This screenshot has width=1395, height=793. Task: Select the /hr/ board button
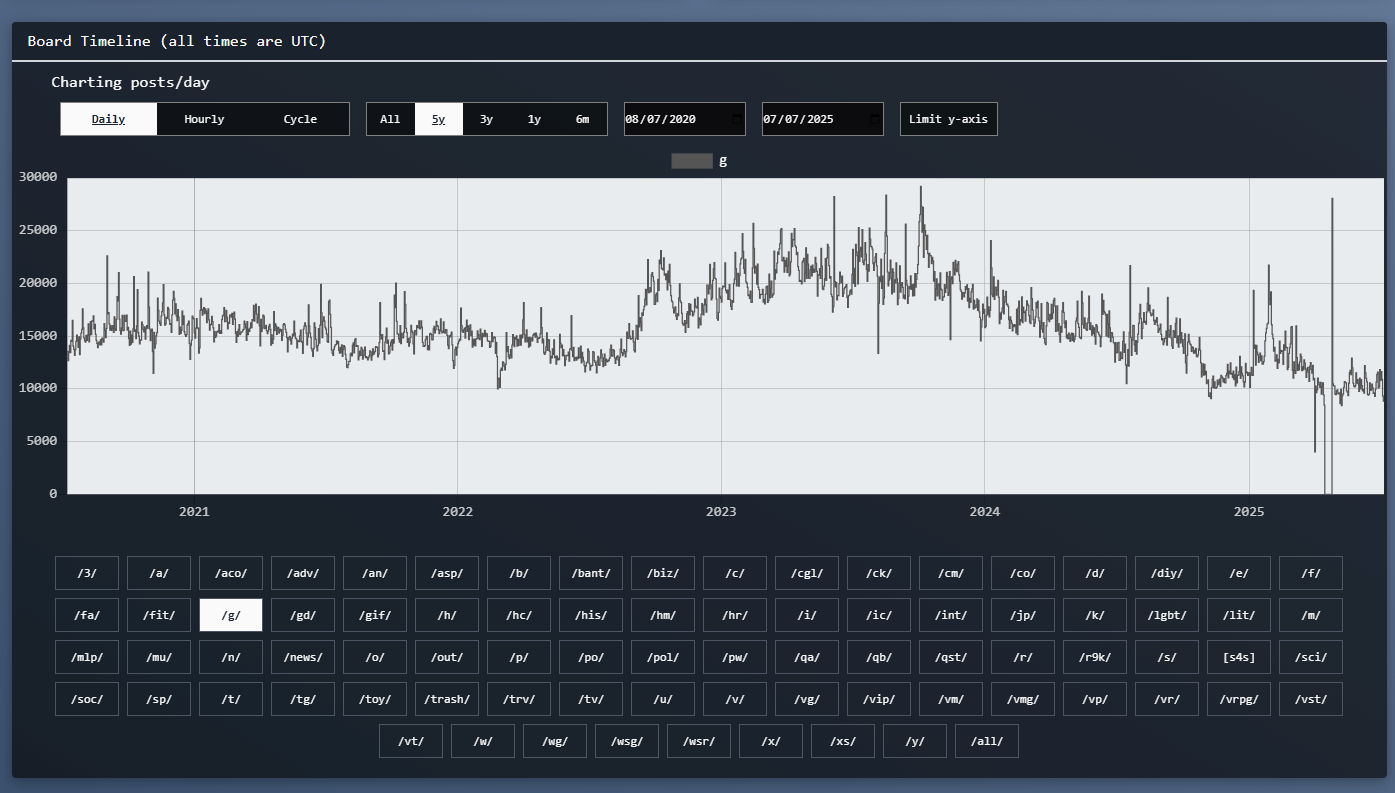[x=735, y=615]
